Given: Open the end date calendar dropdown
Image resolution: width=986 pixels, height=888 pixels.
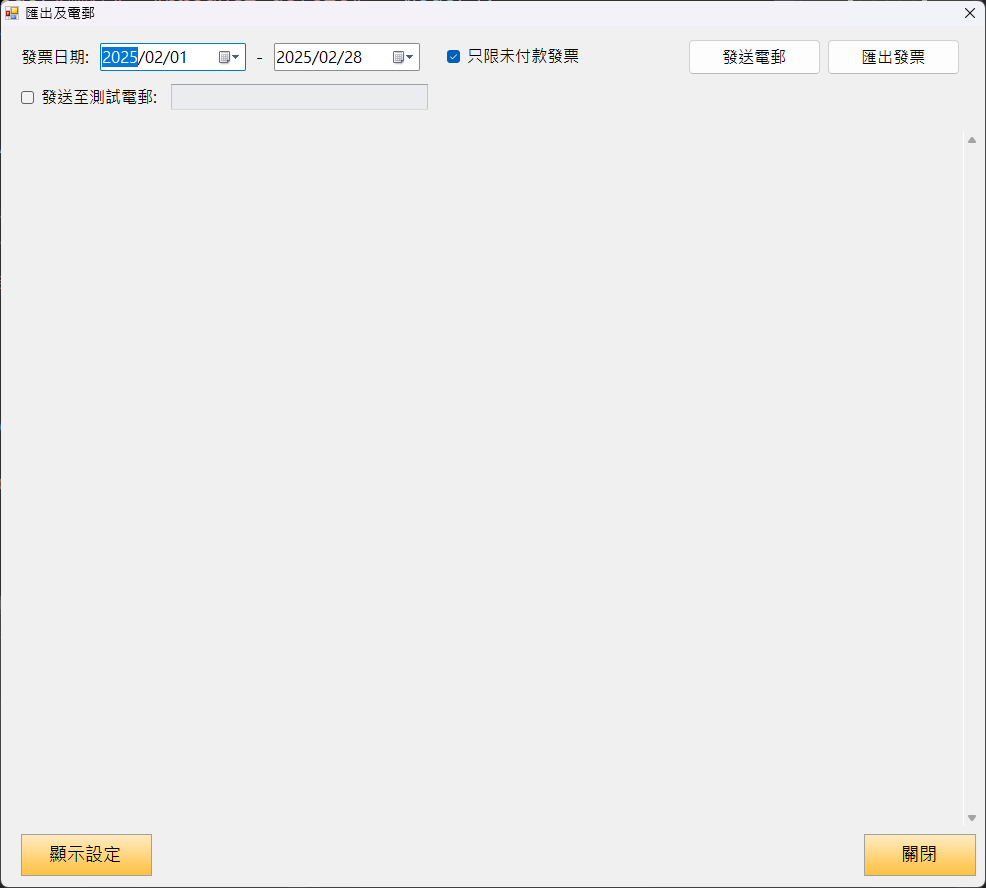Looking at the screenshot, I should click(x=403, y=57).
